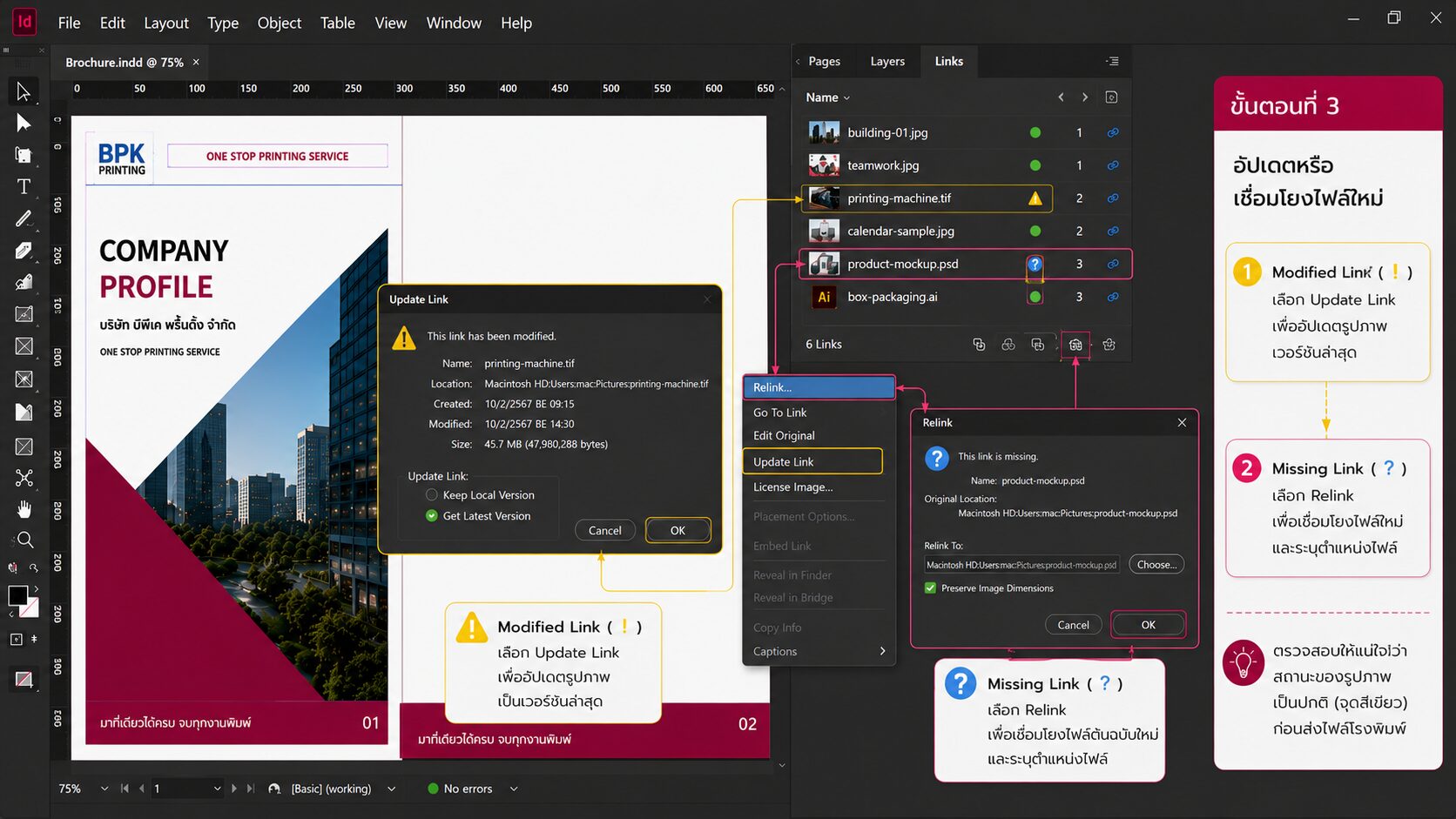1456x819 pixels.
Task: Go to last page button
Action: click(x=251, y=789)
